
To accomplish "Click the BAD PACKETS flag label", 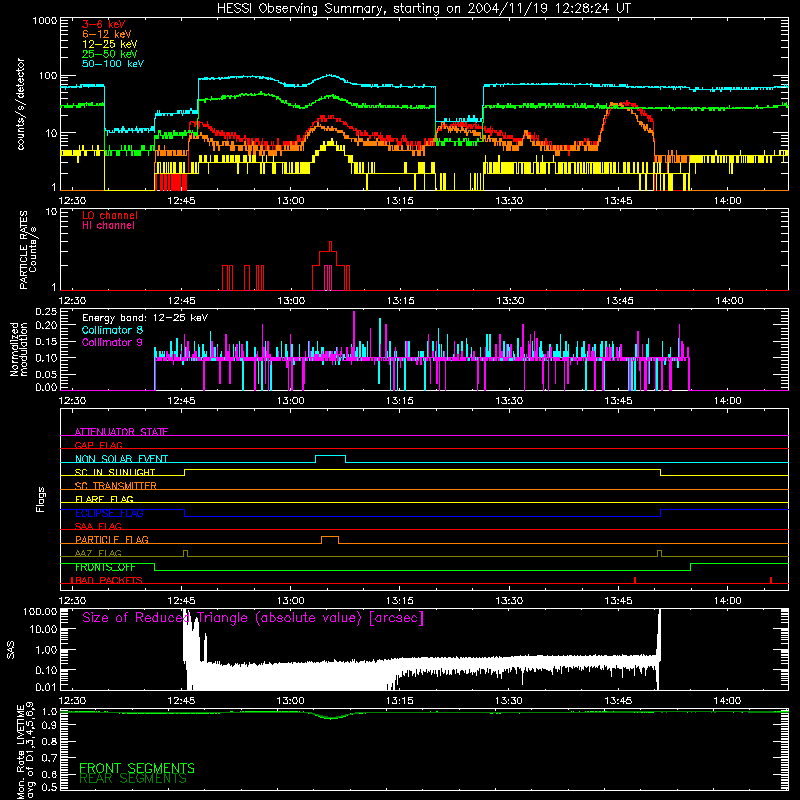I will point(107,581).
